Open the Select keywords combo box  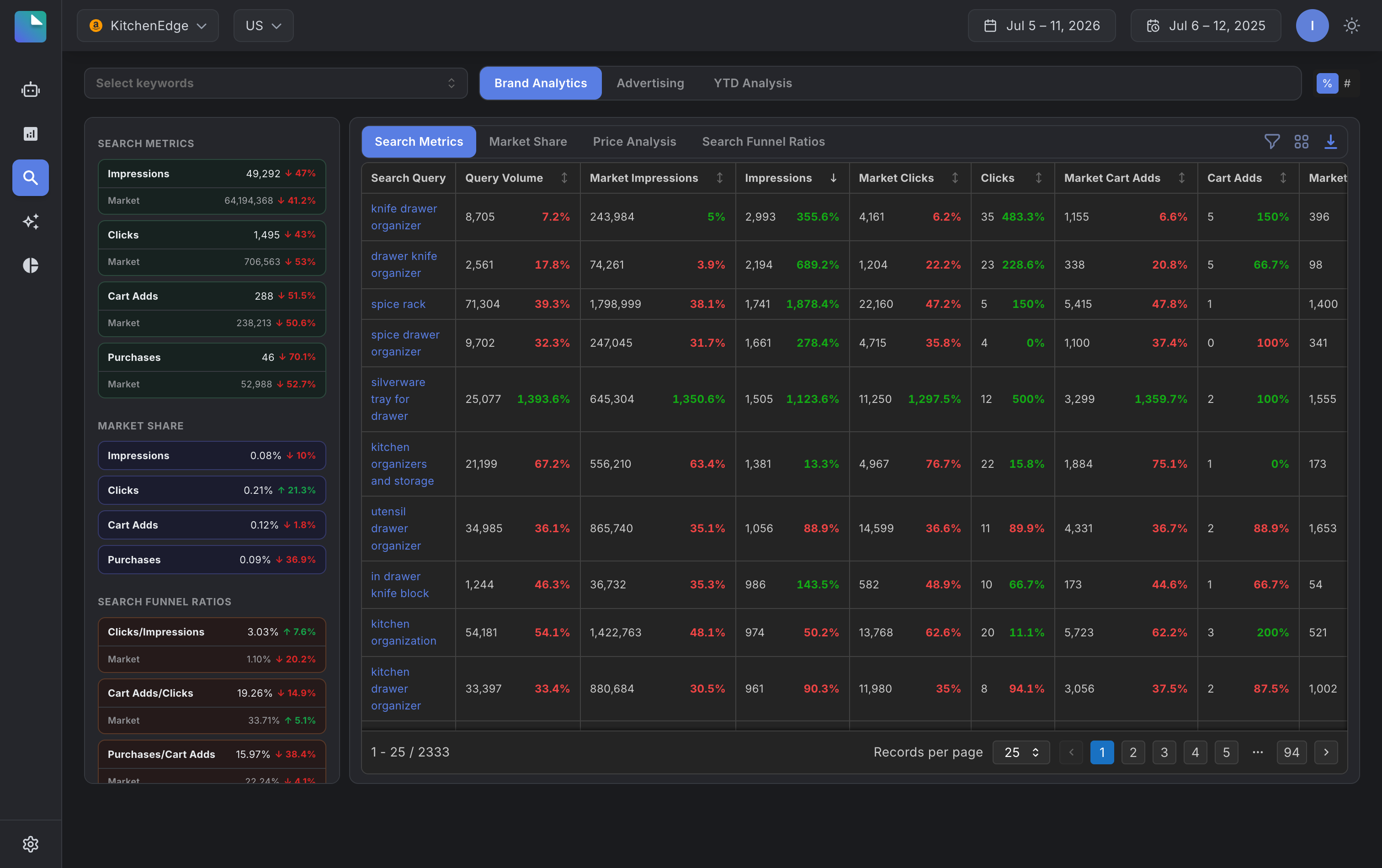click(276, 83)
